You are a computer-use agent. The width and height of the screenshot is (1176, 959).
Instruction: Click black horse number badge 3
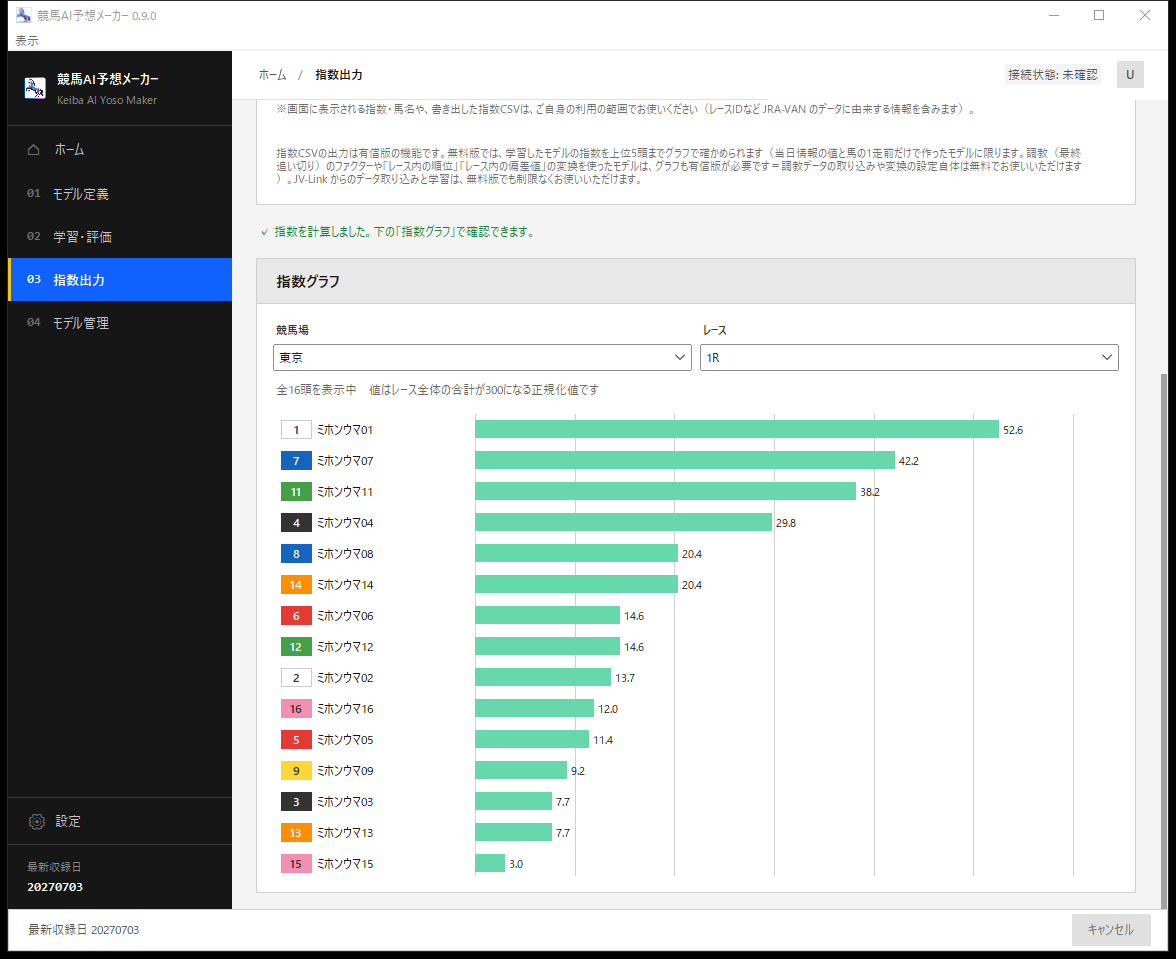(x=296, y=802)
